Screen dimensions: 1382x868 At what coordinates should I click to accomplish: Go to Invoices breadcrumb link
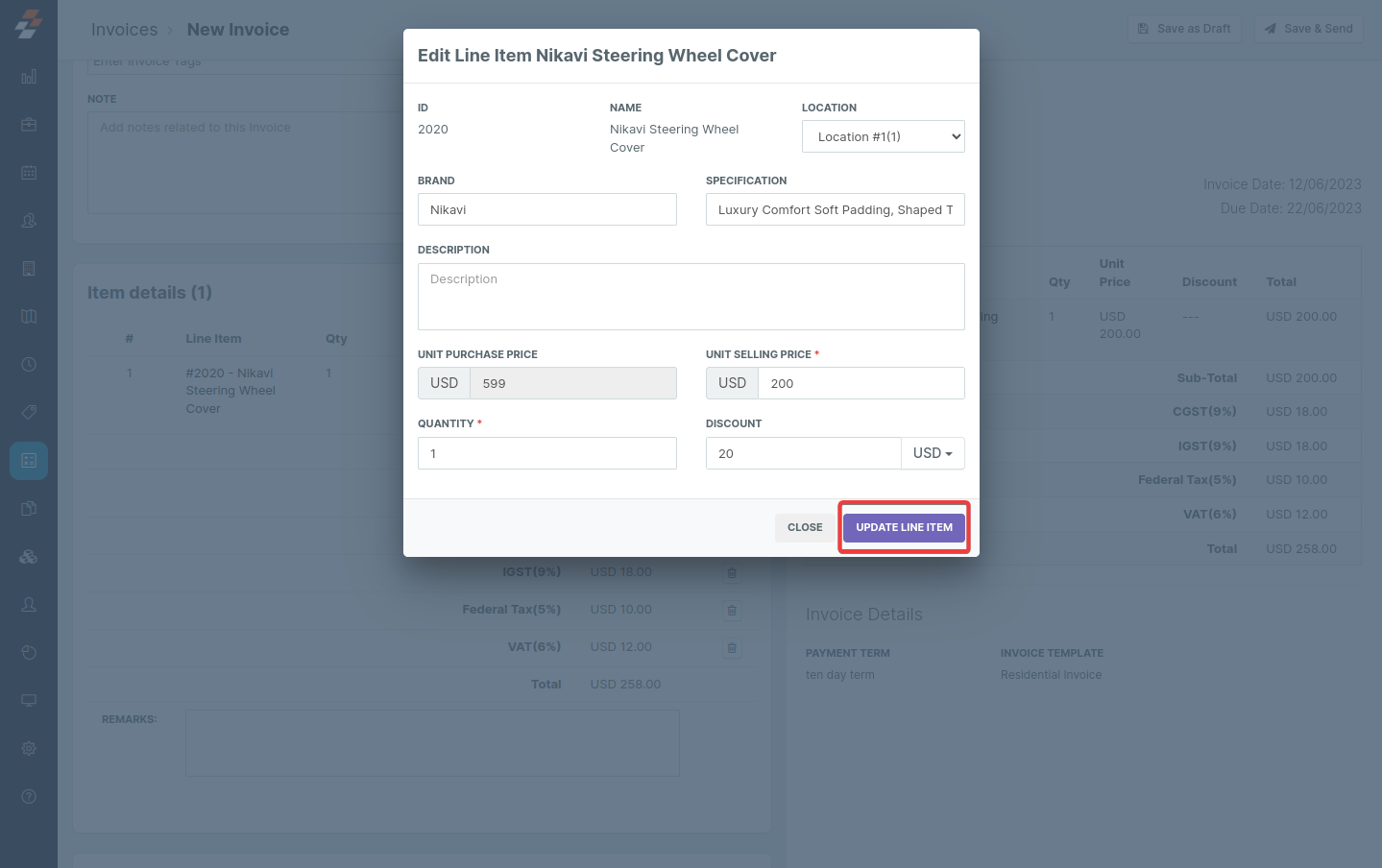[124, 30]
